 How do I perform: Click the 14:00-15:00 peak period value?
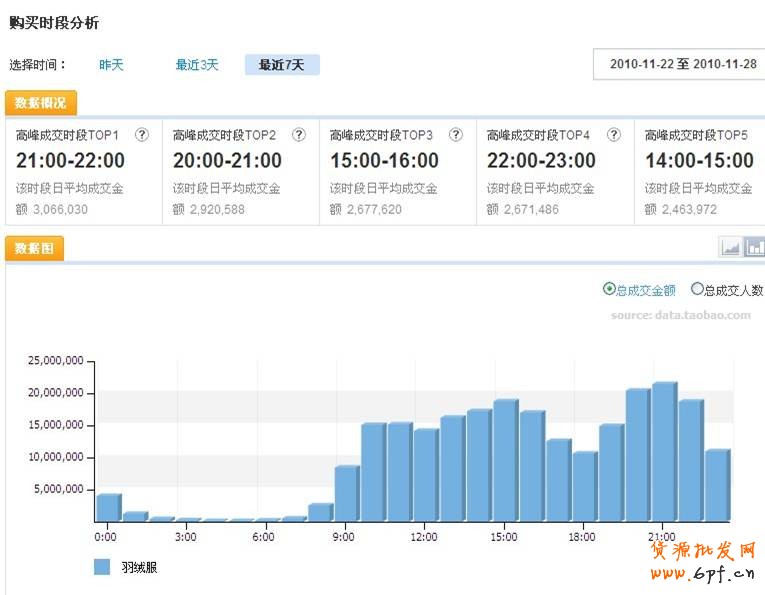click(700, 160)
